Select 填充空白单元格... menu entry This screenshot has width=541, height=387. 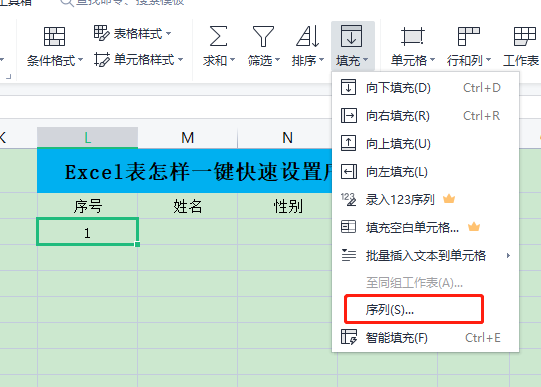click(x=425, y=227)
